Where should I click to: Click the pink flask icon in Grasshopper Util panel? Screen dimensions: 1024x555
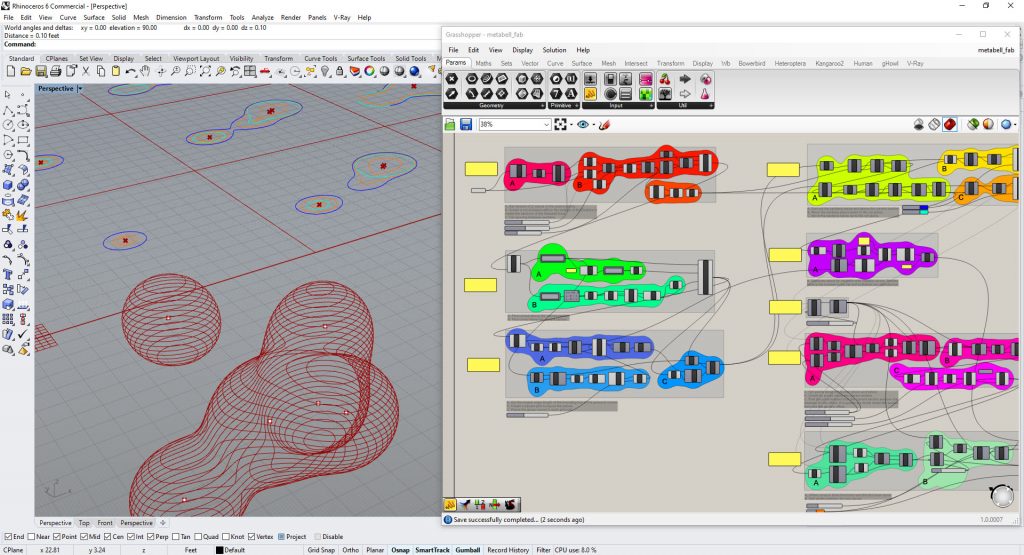705,94
